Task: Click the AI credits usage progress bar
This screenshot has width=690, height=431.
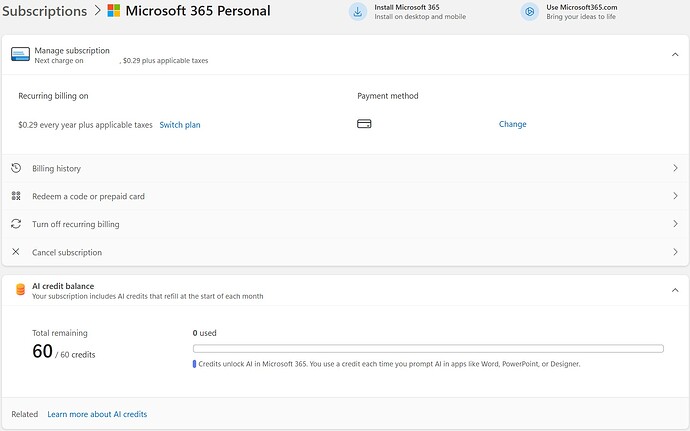Action: tap(428, 349)
